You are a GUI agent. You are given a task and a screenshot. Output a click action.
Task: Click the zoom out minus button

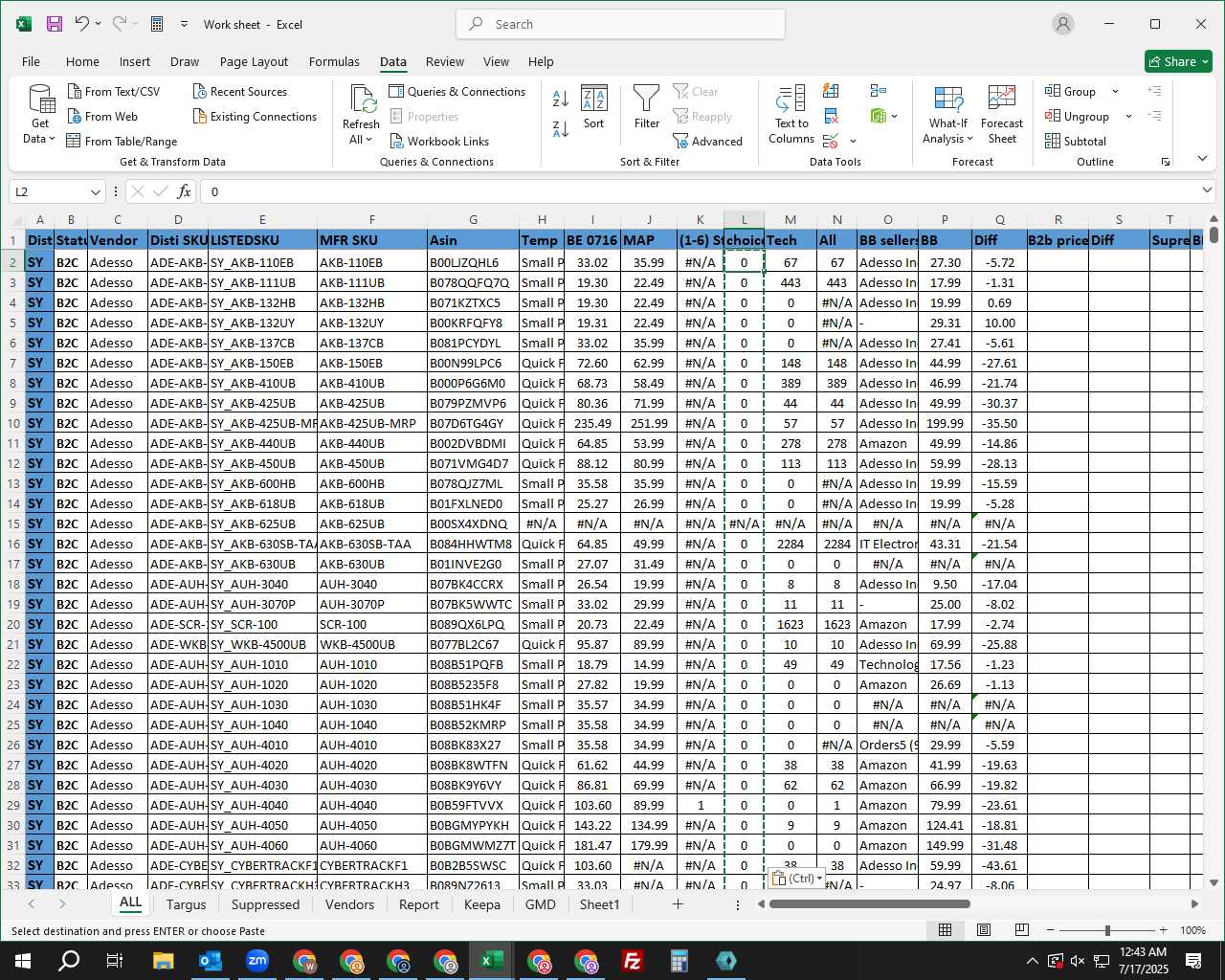tap(1050, 930)
